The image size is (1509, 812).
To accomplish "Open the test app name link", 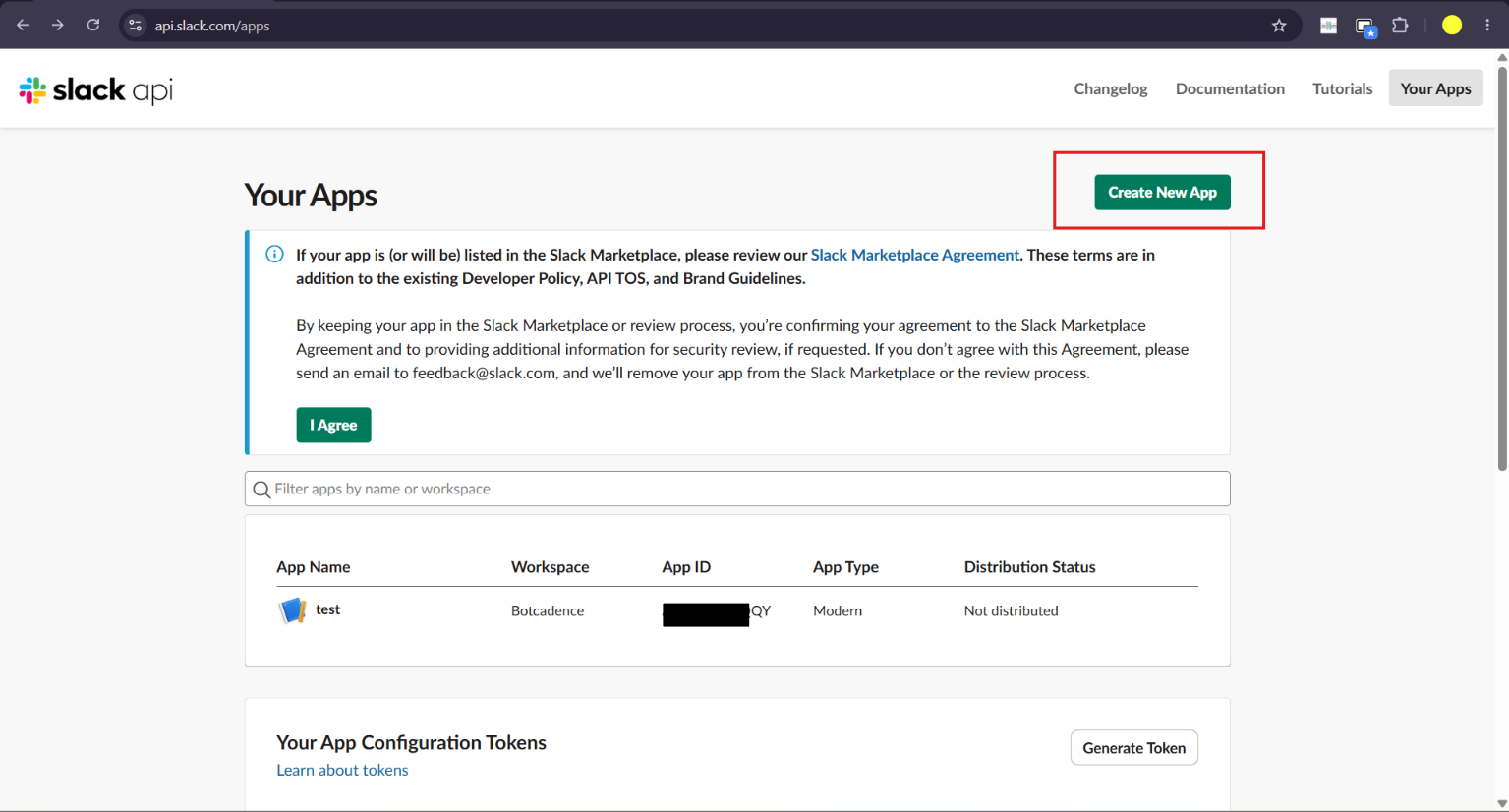I will (x=327, y=609).
